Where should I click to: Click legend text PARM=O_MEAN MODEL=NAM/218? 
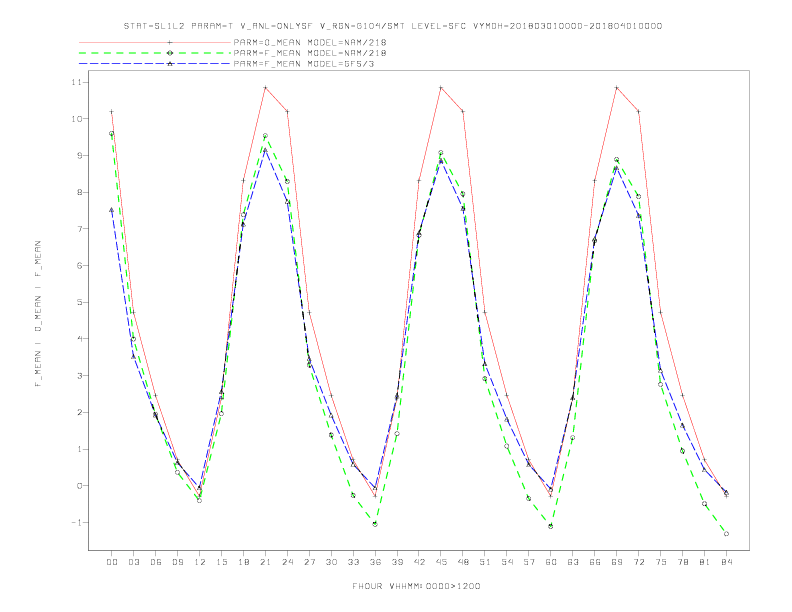click(x=310, y=42)
